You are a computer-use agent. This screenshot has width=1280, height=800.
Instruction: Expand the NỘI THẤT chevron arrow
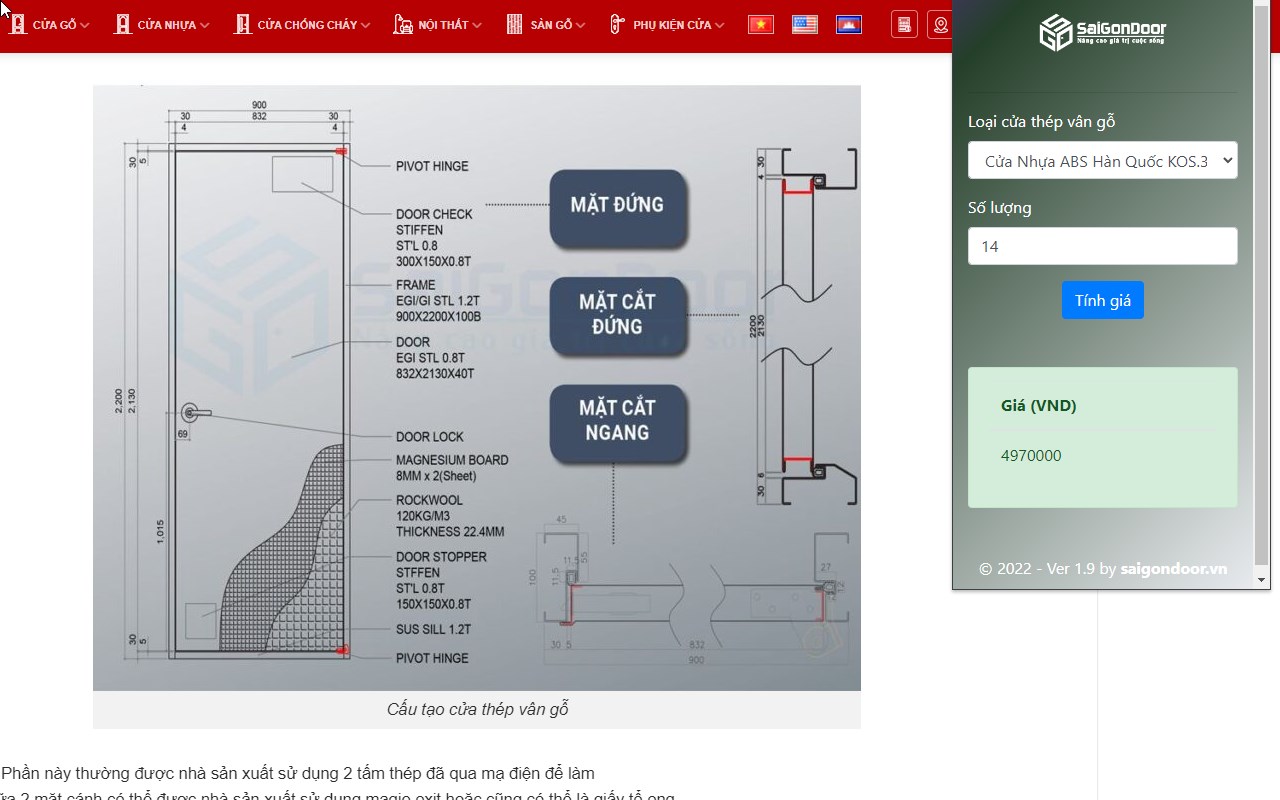pyautogui.click(x=477, y=26)
